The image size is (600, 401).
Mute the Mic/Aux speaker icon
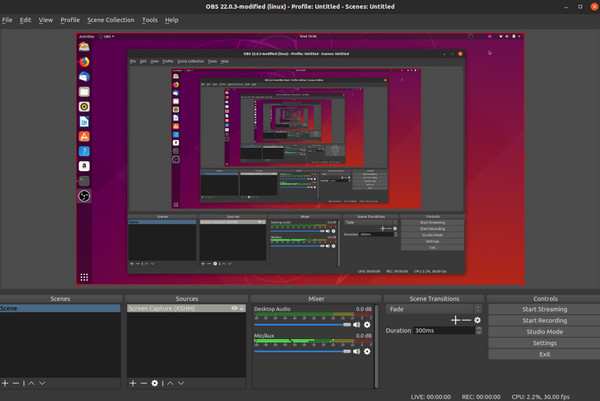click(x=355, y=352)
